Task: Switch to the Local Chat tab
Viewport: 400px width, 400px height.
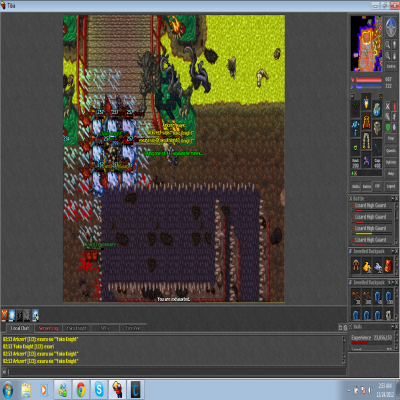Action: coord(19,328)
